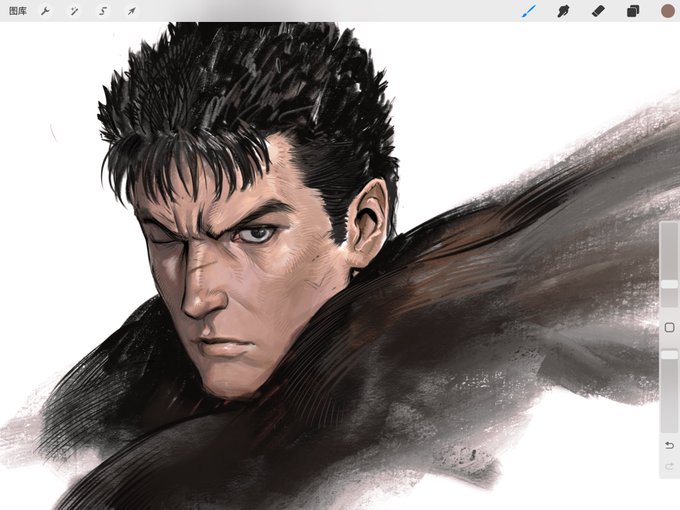Select the Eraser tool

598,11
